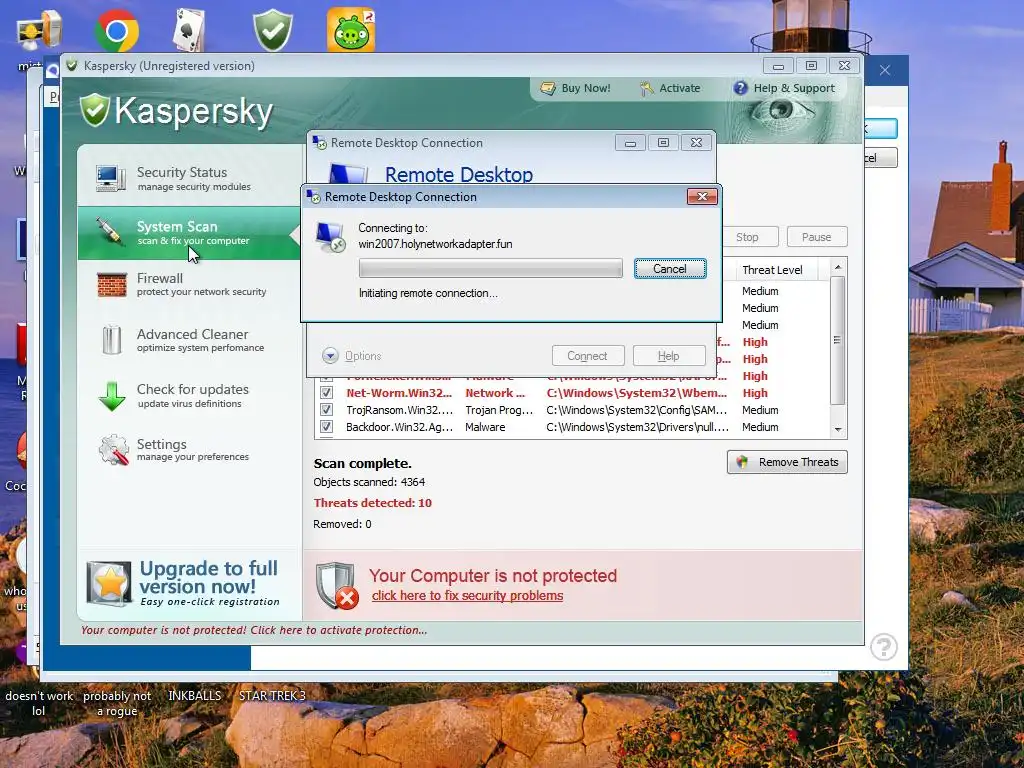Open the Settings section

(x=189, y=450)
